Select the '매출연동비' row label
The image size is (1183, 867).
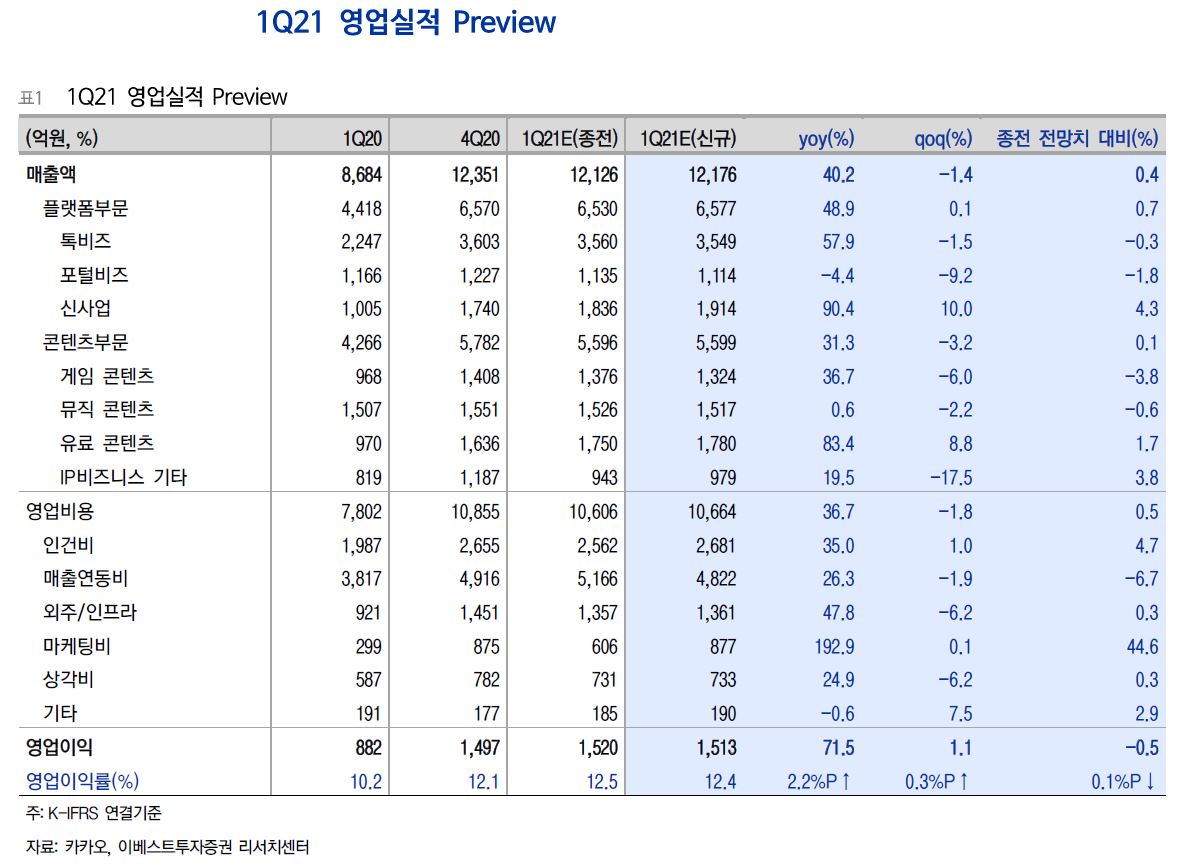85,579
